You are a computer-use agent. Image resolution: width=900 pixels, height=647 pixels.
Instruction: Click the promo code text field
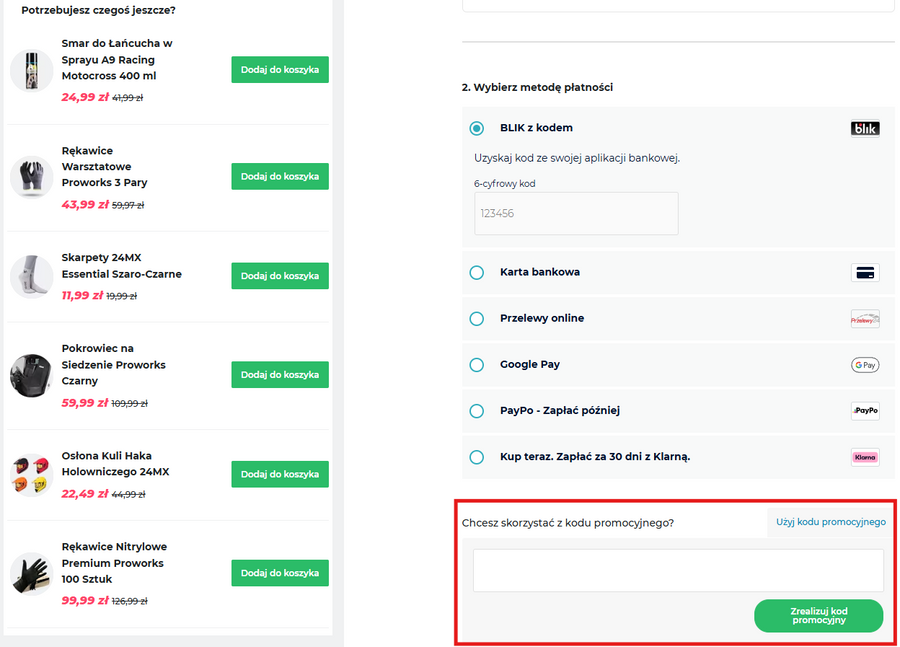[678, 570]
